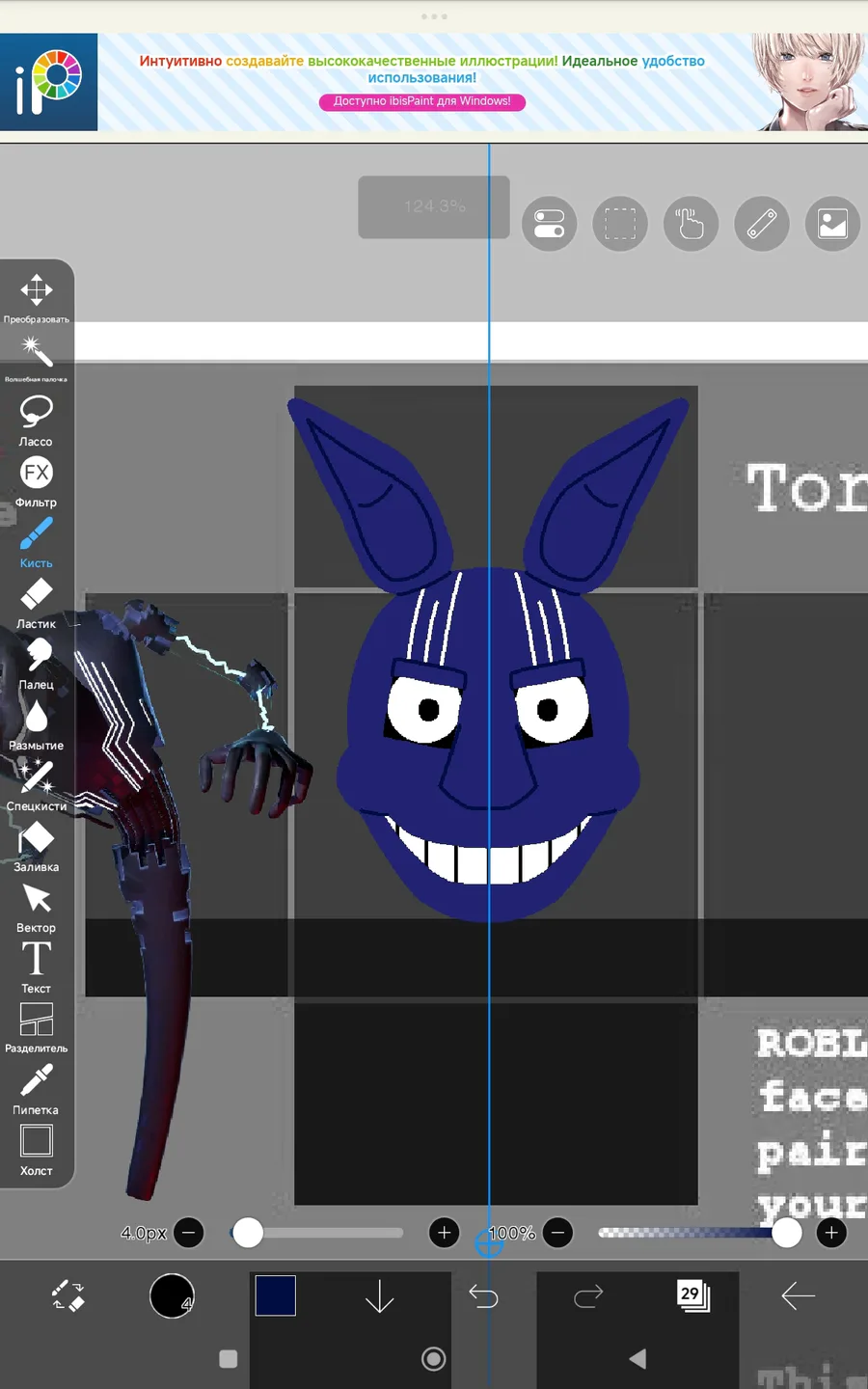Tap the ibisPaint для Windows pink button
Image resolution: width=868 pixels, height=1389 pixels.
(x=422, y=101)
